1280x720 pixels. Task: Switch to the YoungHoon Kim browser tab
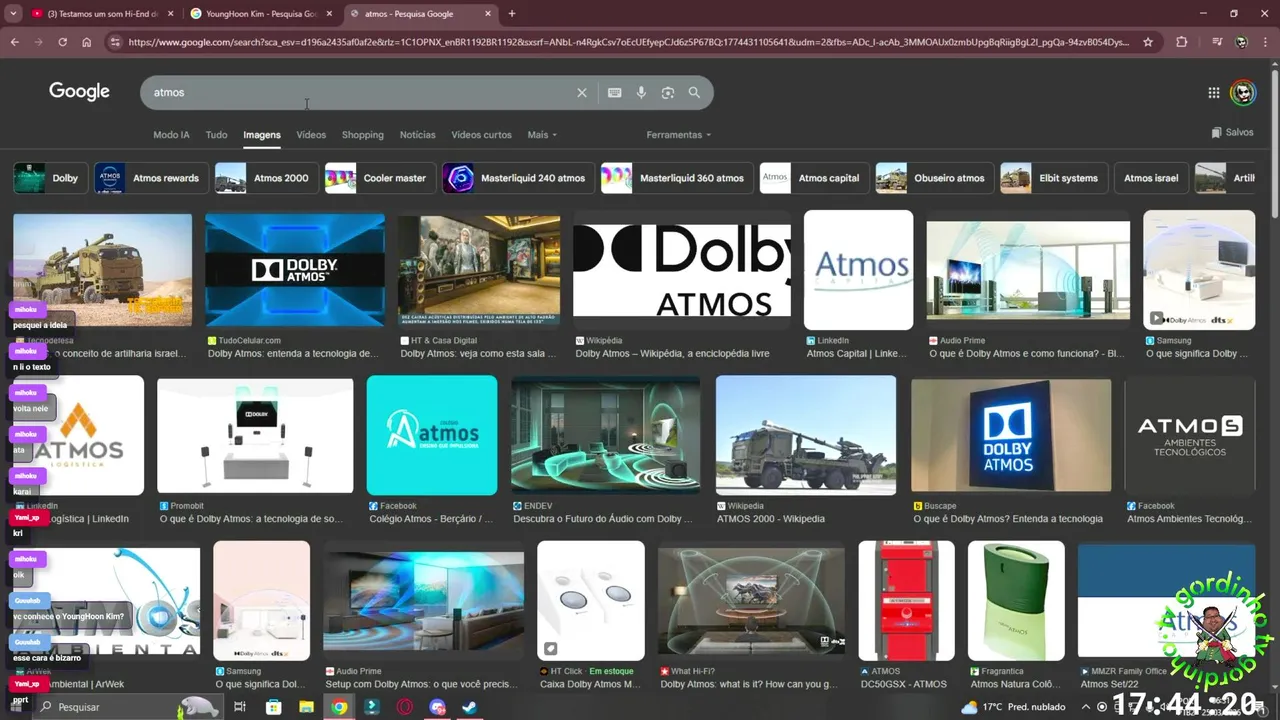tap(260, 14)
